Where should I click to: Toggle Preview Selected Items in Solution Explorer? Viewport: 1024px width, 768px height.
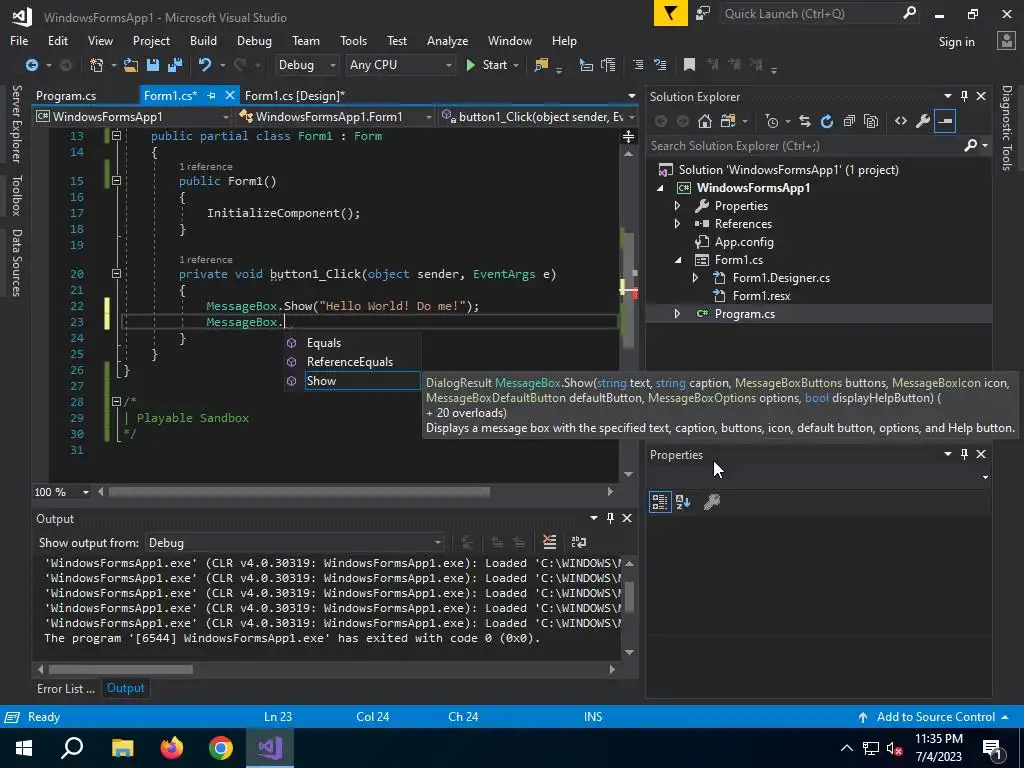point(945,121)
